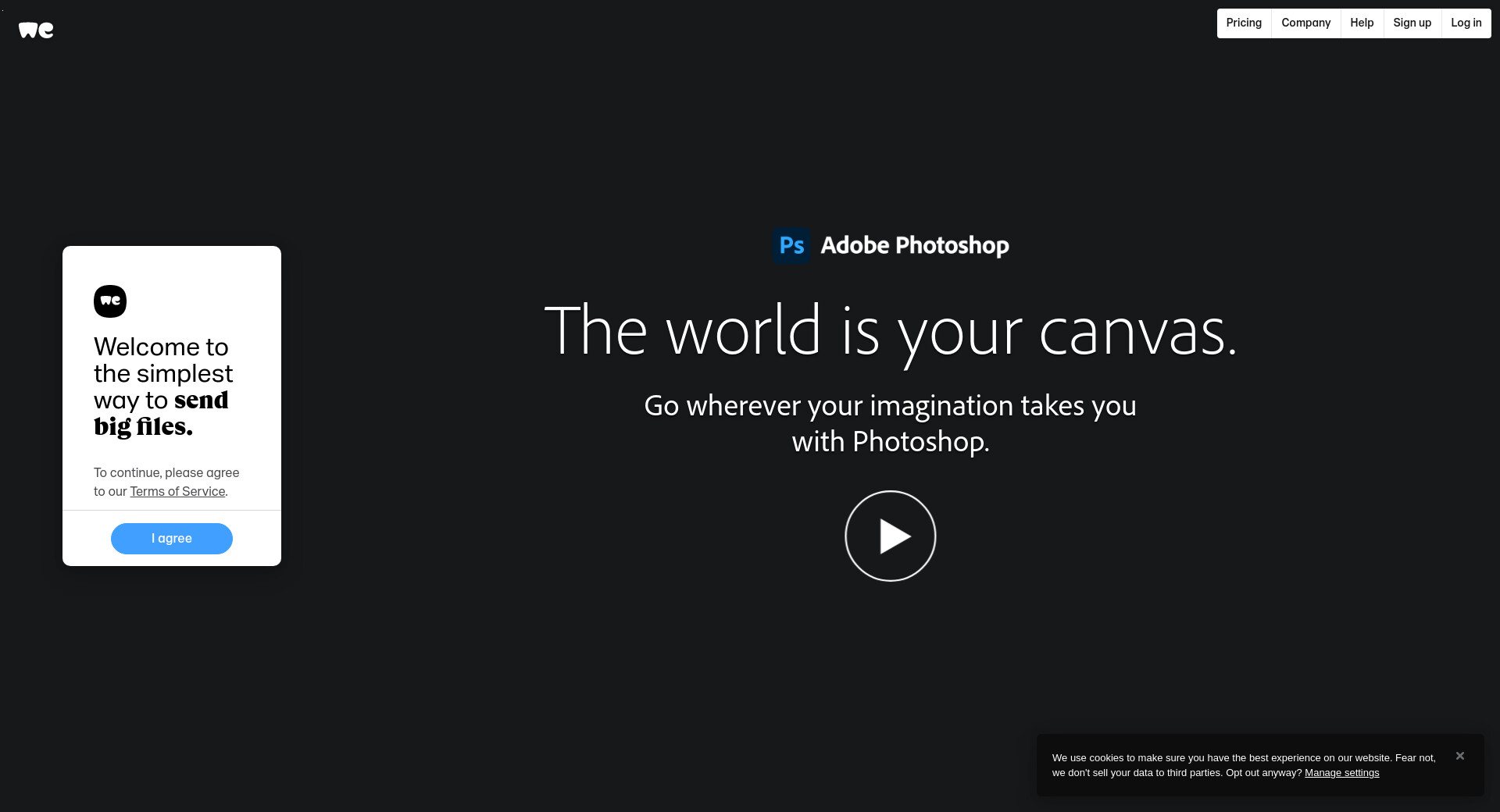1500x812 pixels.
Task: Play the Adobe Photoshop video
Action: pyautogui.click(x=891, y=536)
